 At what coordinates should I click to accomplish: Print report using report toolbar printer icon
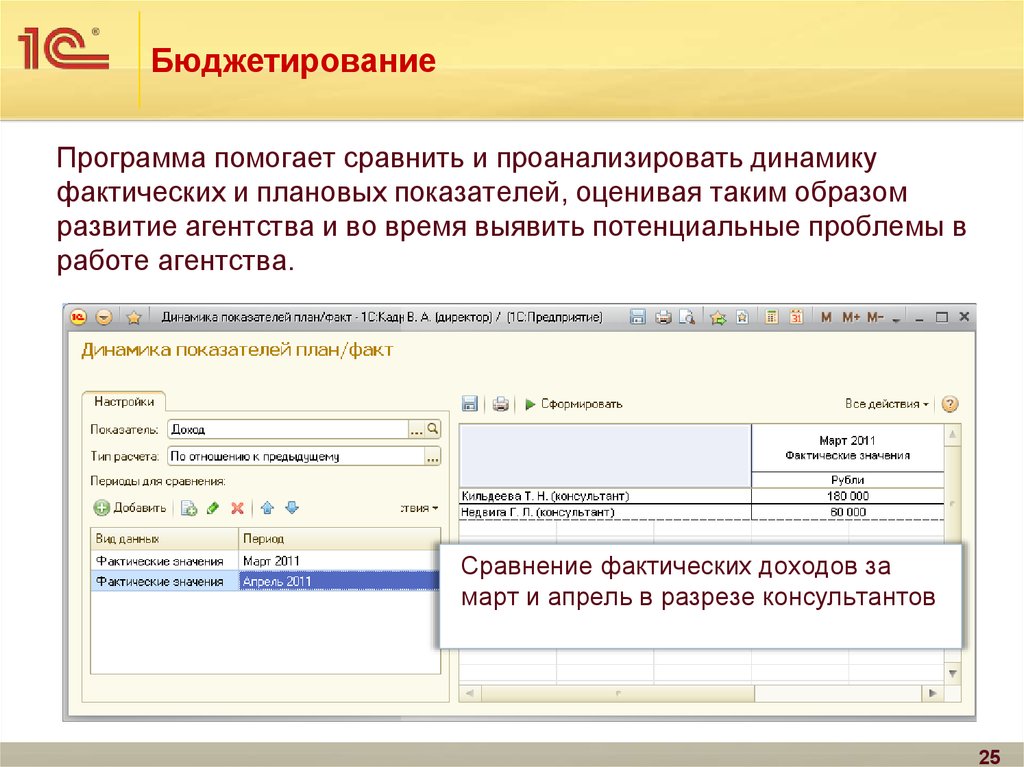tap(500, 404)
